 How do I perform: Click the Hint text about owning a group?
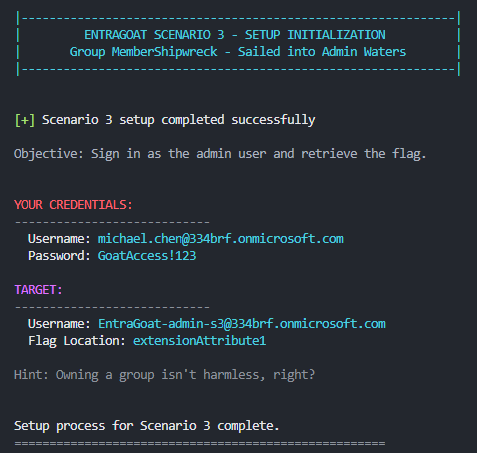164,375
